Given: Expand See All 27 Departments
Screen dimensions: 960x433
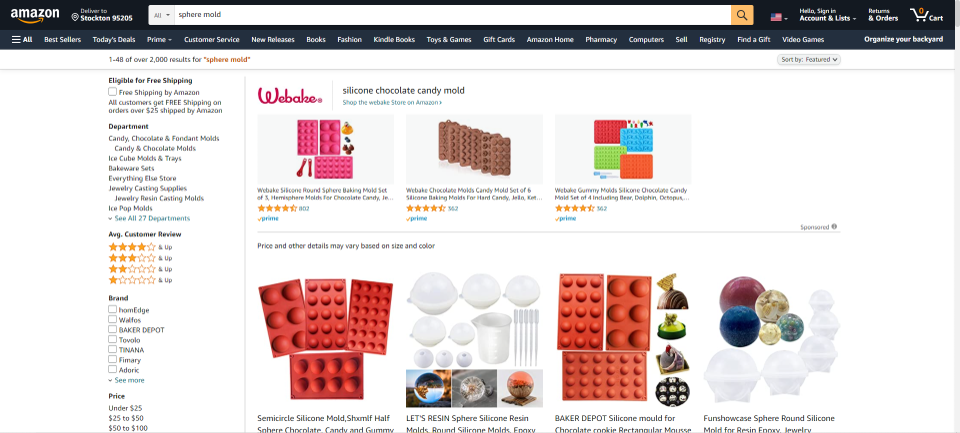Looking at the screenshot, I should [149, 219].
